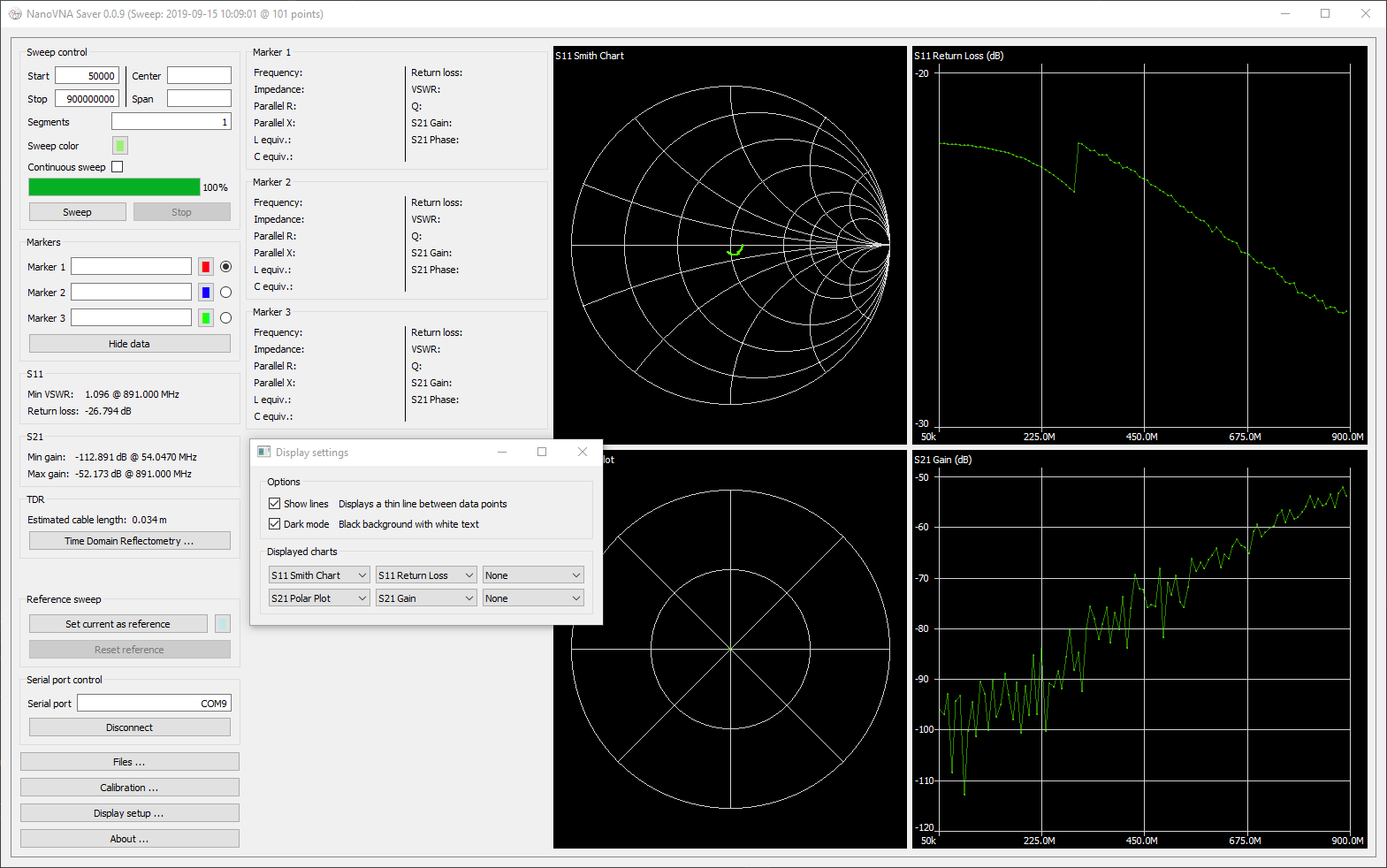Close the Display settings dialog
This screenshot has height=868, width=1387.
[583, 453]
